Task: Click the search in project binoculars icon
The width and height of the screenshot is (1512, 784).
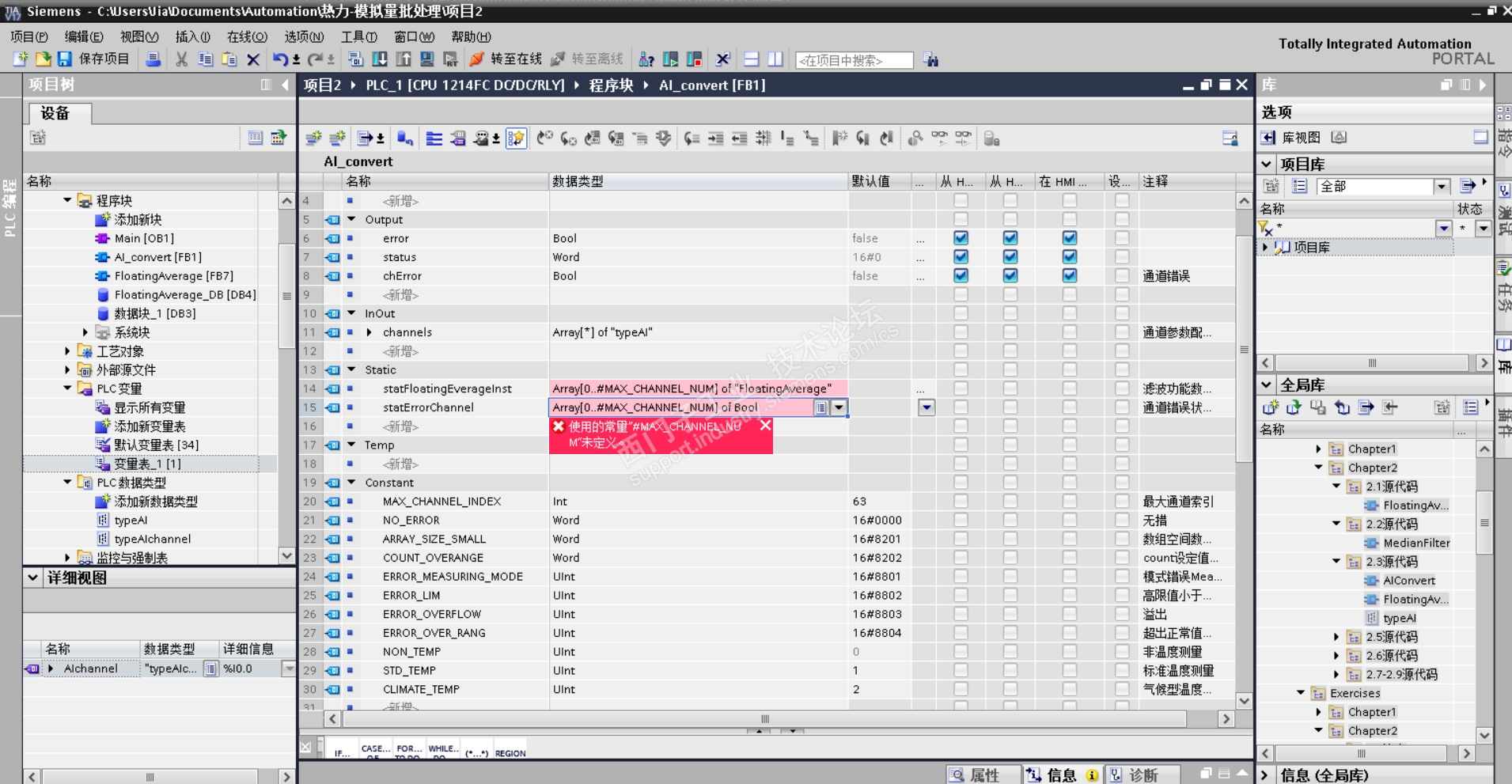Action: 930,59
